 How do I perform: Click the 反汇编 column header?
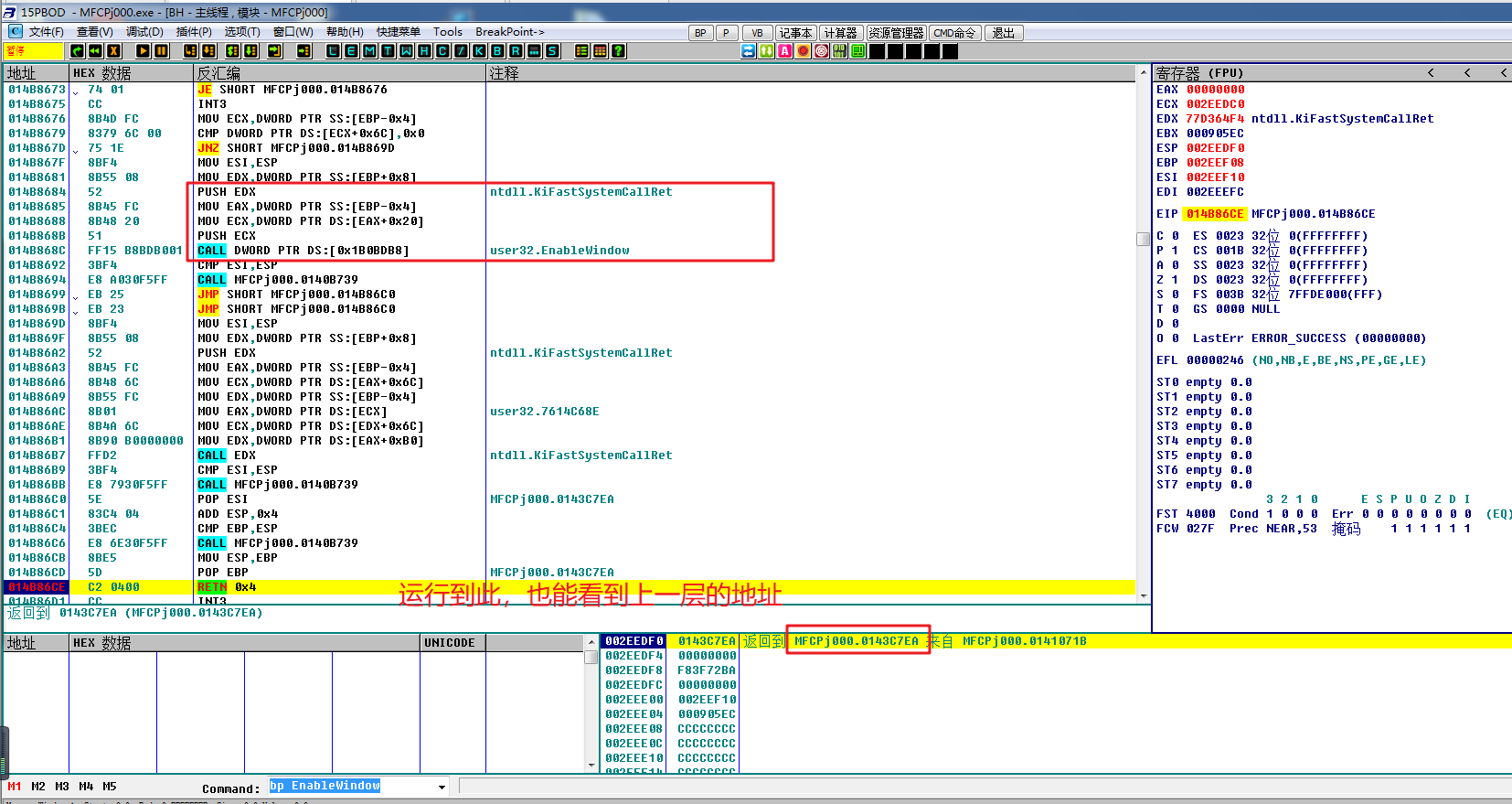(x=340, y=73)
